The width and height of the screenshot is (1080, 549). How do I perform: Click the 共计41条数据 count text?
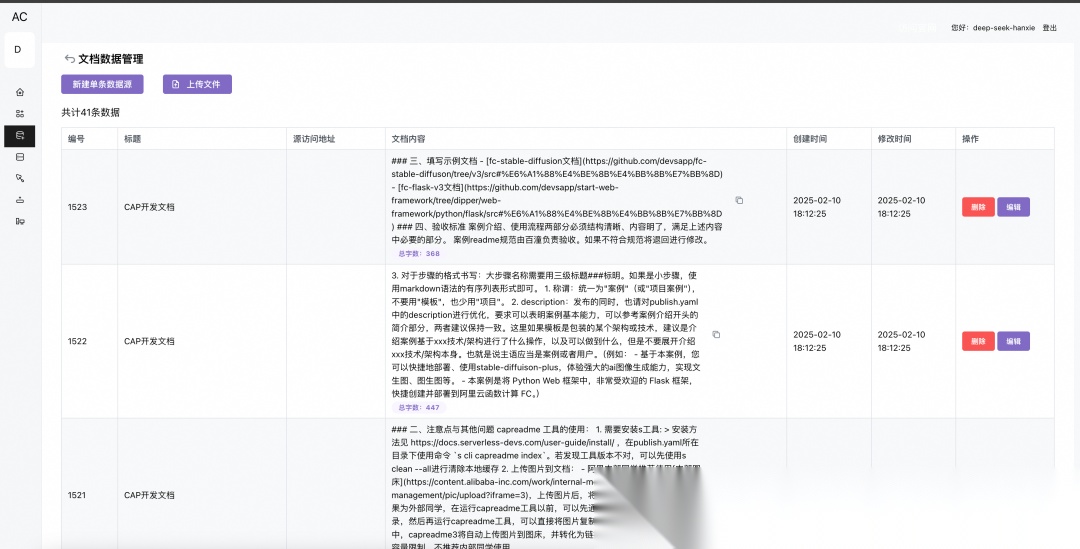(90, 112)
